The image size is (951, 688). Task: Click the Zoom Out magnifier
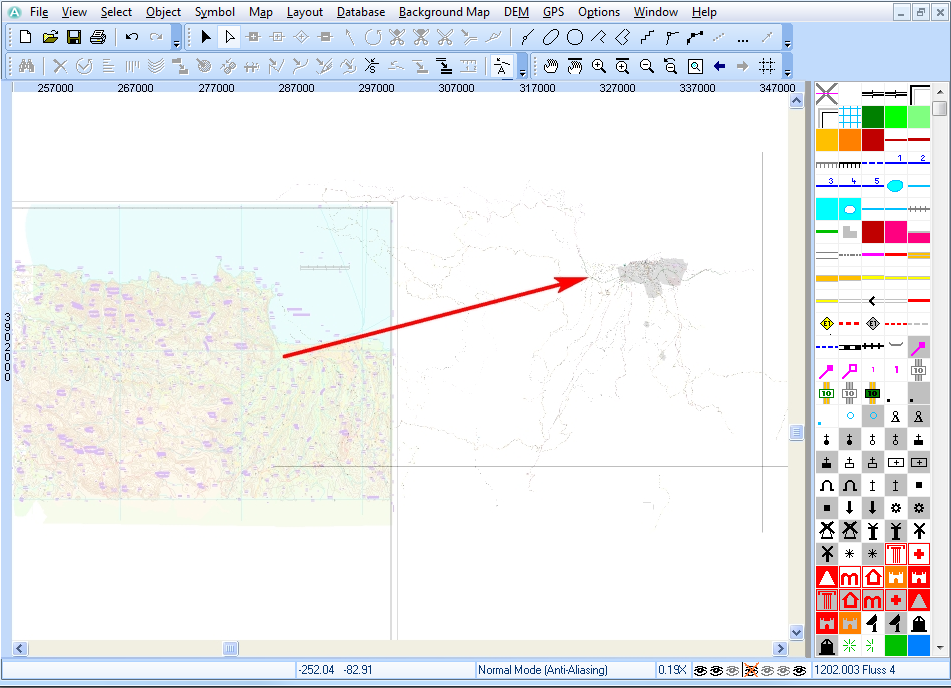[x=647, y=66]
